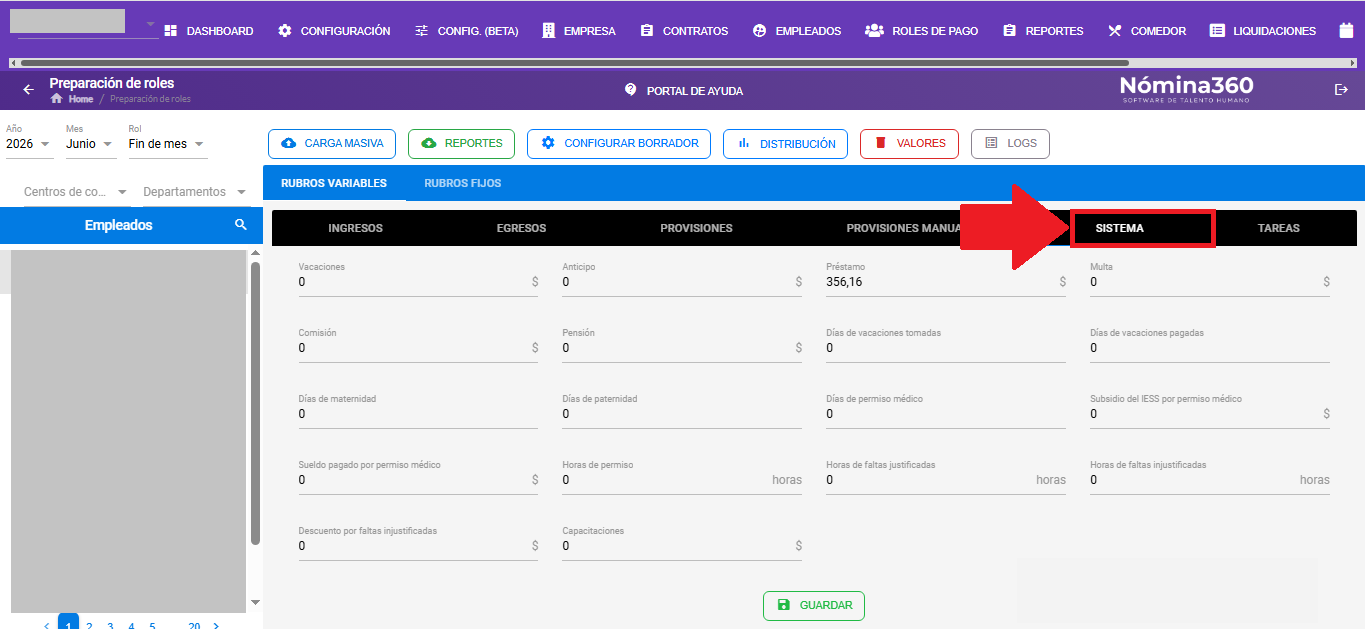
Task: Open the top navigation Reportes menu
Action: click(1043, 31)
